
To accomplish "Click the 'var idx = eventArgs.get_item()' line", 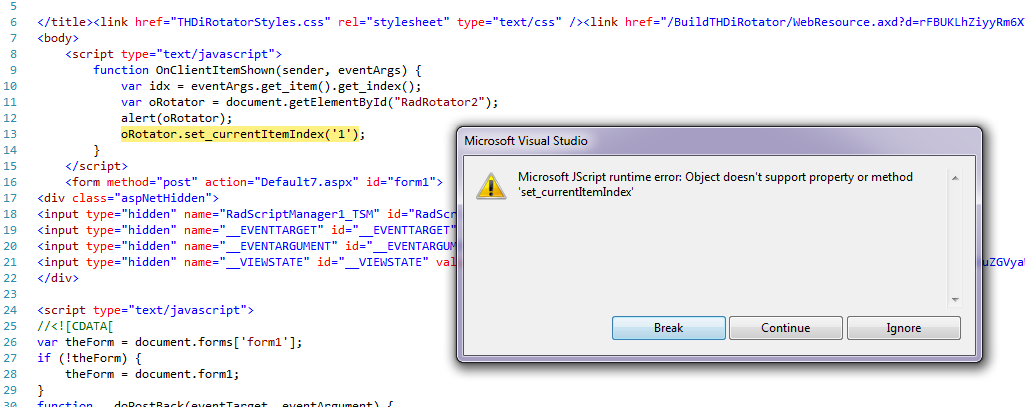I will [271, 86].
